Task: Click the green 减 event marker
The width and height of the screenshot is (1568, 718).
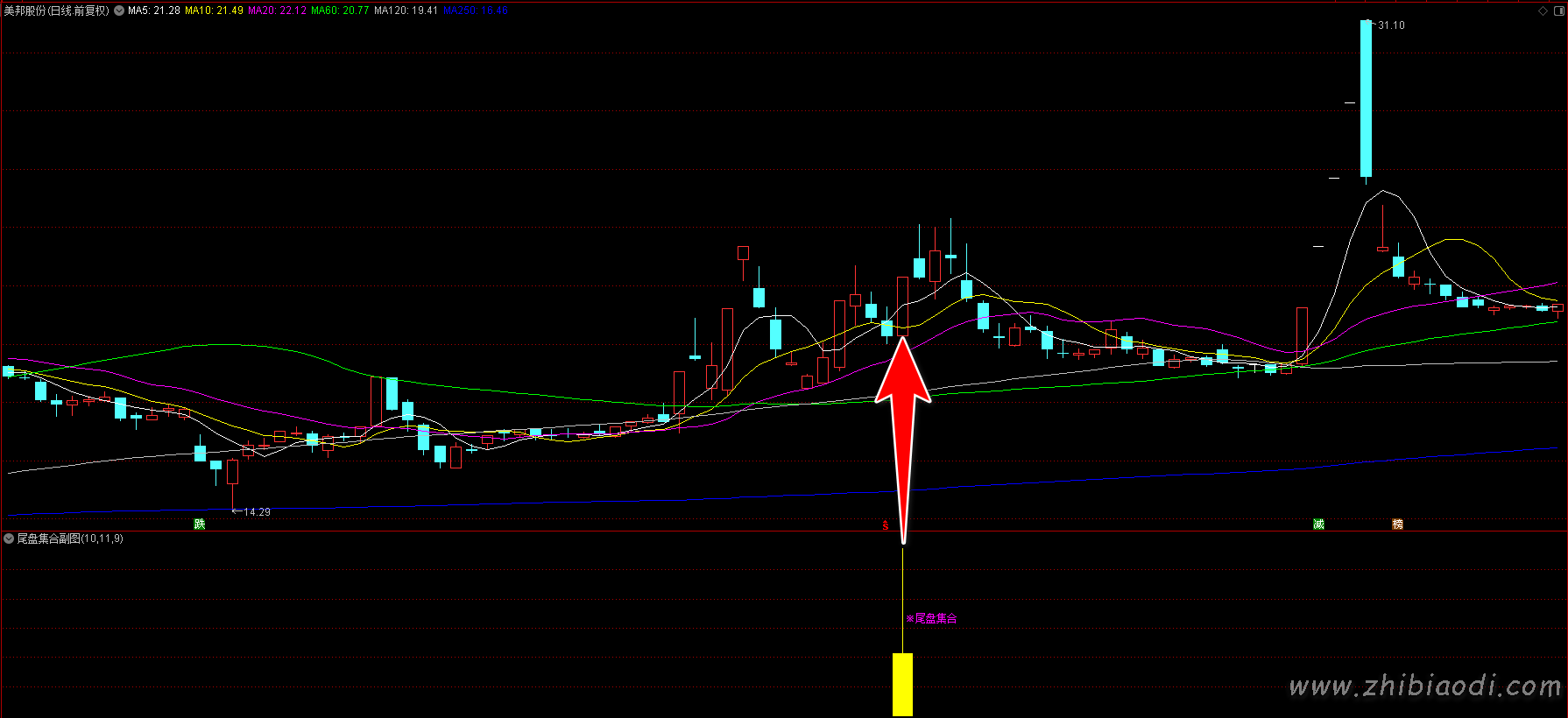Action: click(1318, 524)
